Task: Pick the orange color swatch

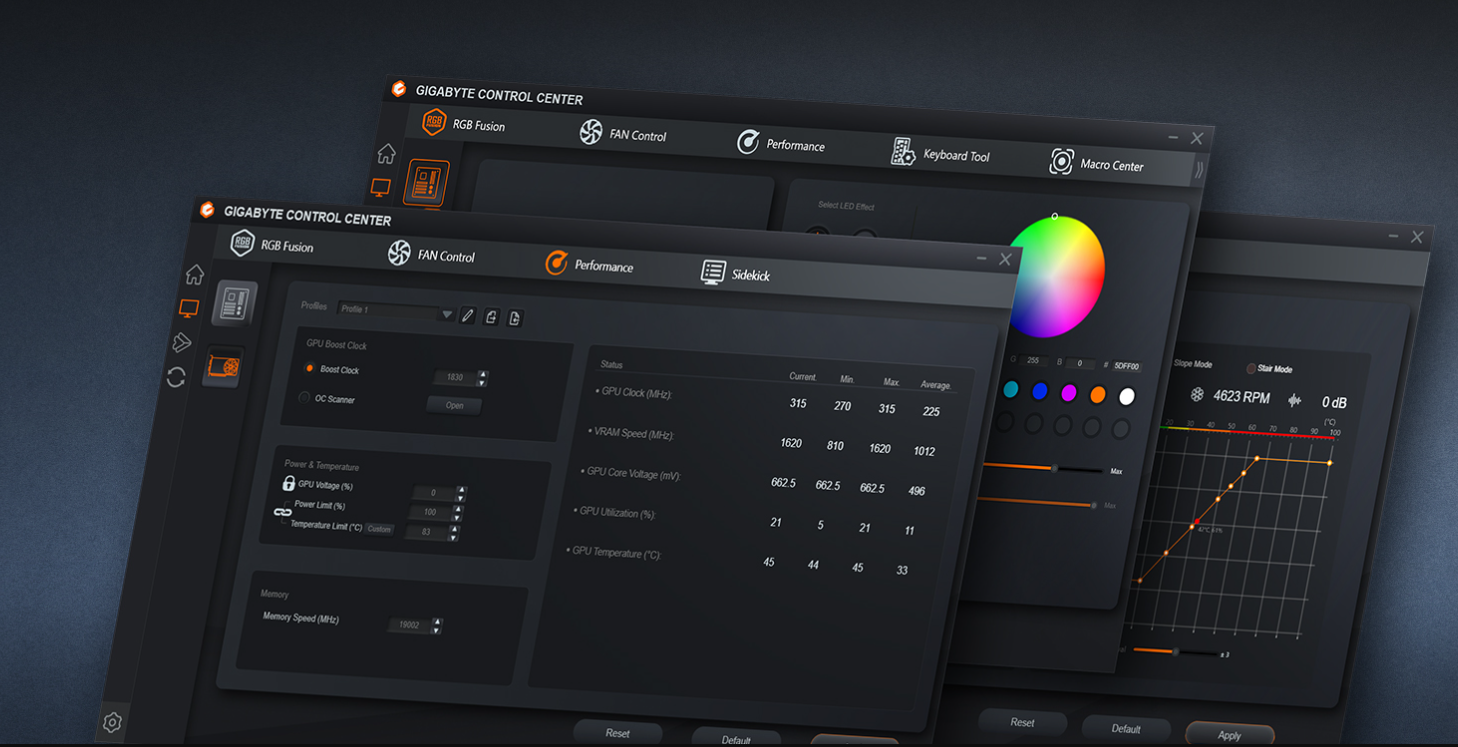Action: point(1098,395)
